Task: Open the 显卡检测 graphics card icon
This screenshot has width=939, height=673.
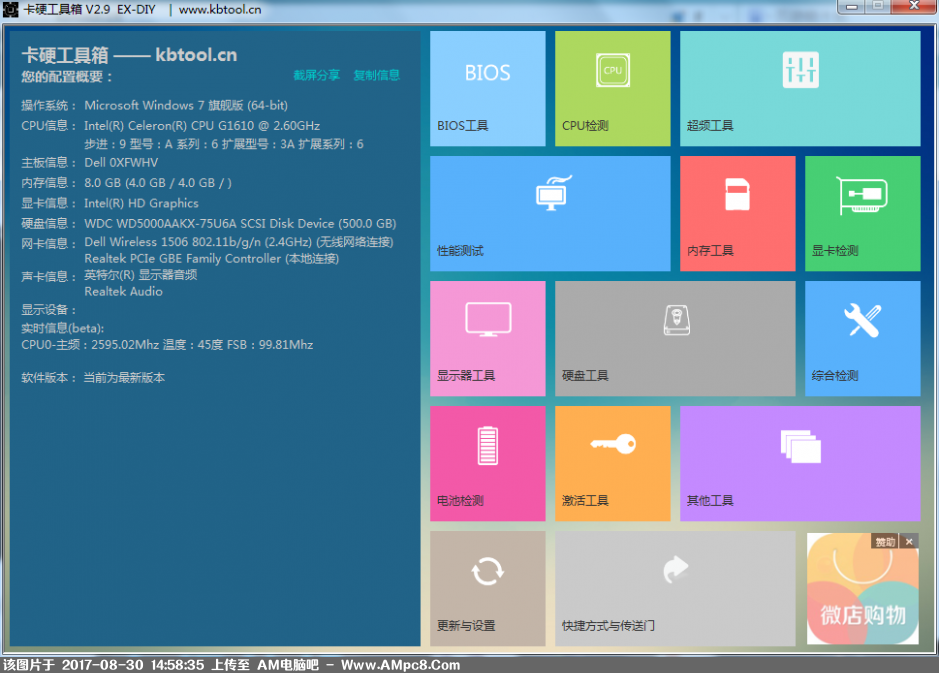Action: coord(862,195)
